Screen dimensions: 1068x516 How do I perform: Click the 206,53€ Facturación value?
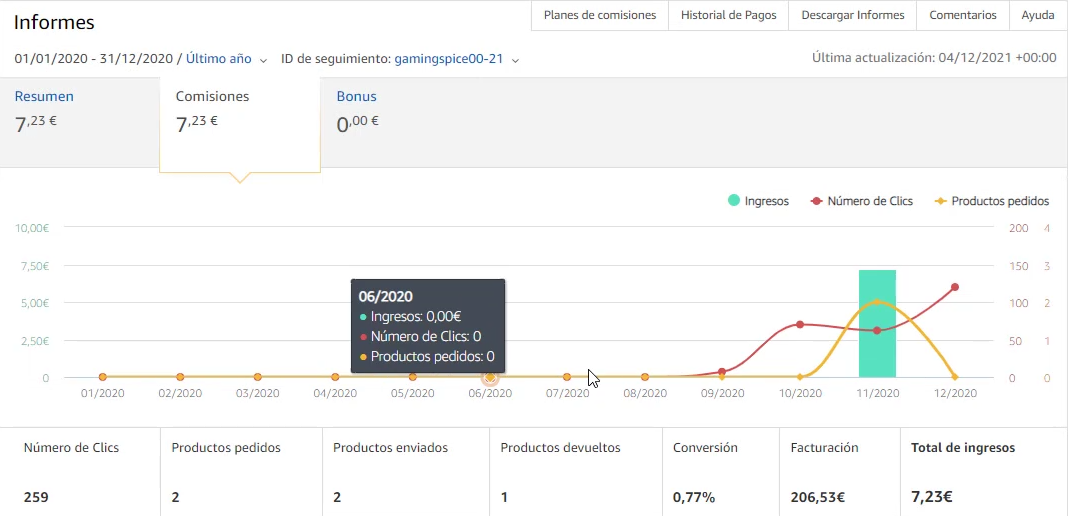click(x=818, y=498)
